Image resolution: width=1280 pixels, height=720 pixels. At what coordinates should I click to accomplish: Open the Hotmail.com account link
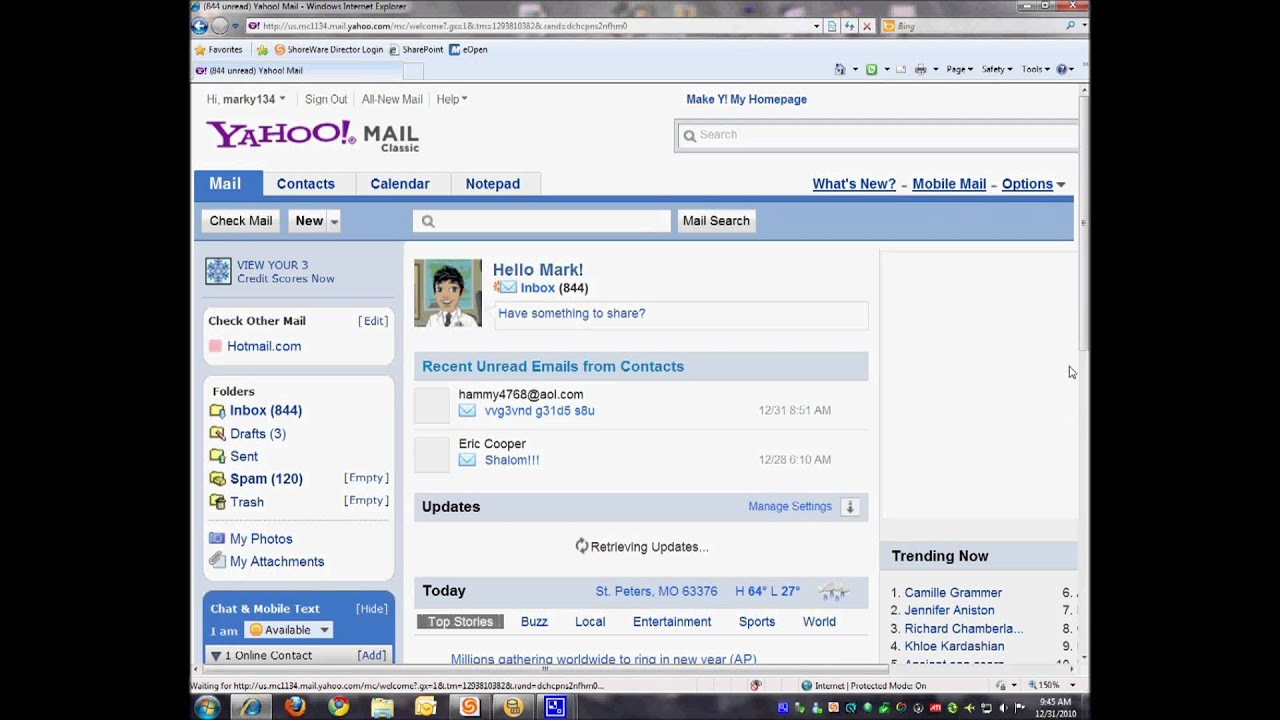coord(264,346)
